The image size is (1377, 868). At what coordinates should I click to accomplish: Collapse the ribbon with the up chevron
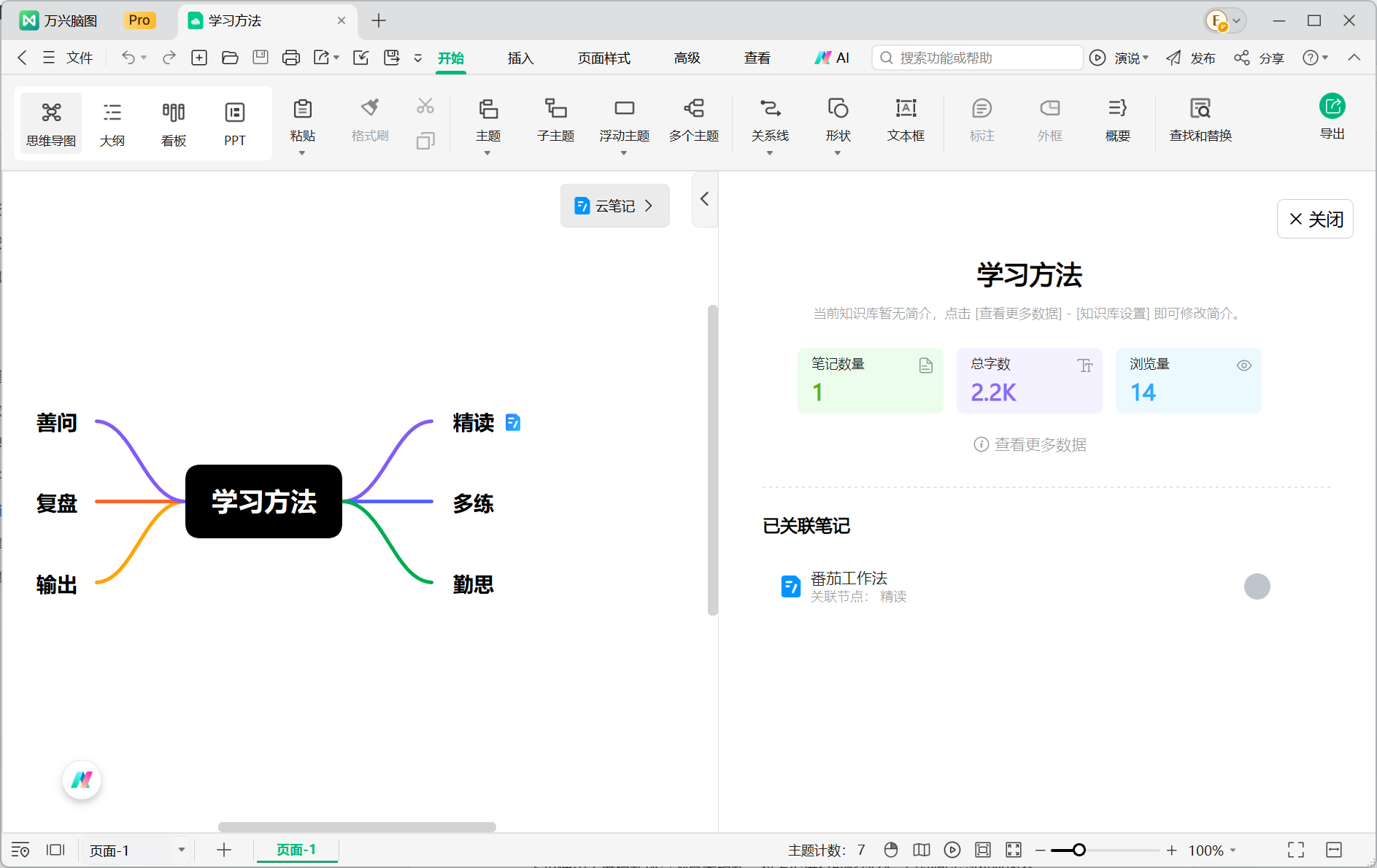(x=1354, y=58)
